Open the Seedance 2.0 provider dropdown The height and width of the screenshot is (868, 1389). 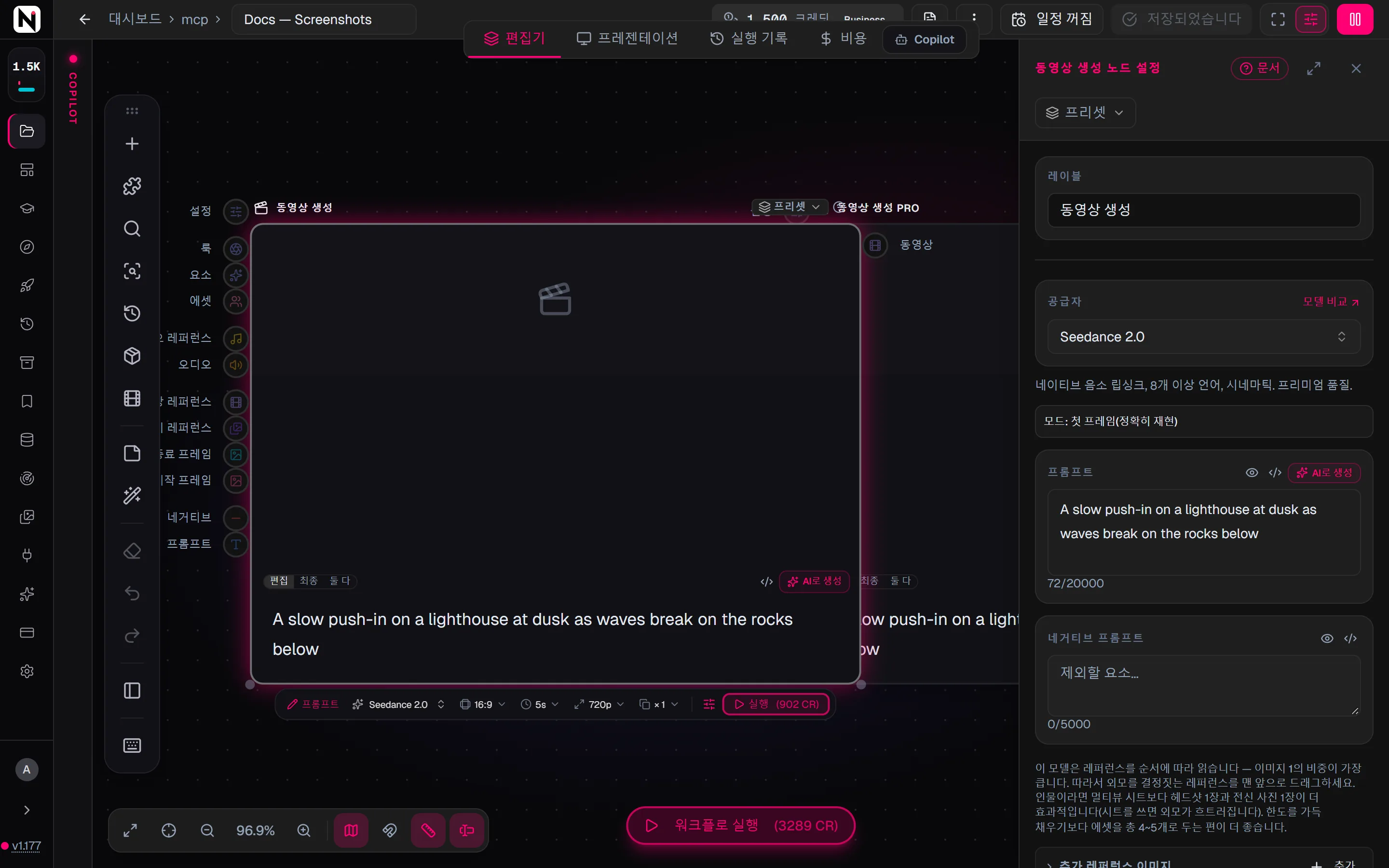1204,337
